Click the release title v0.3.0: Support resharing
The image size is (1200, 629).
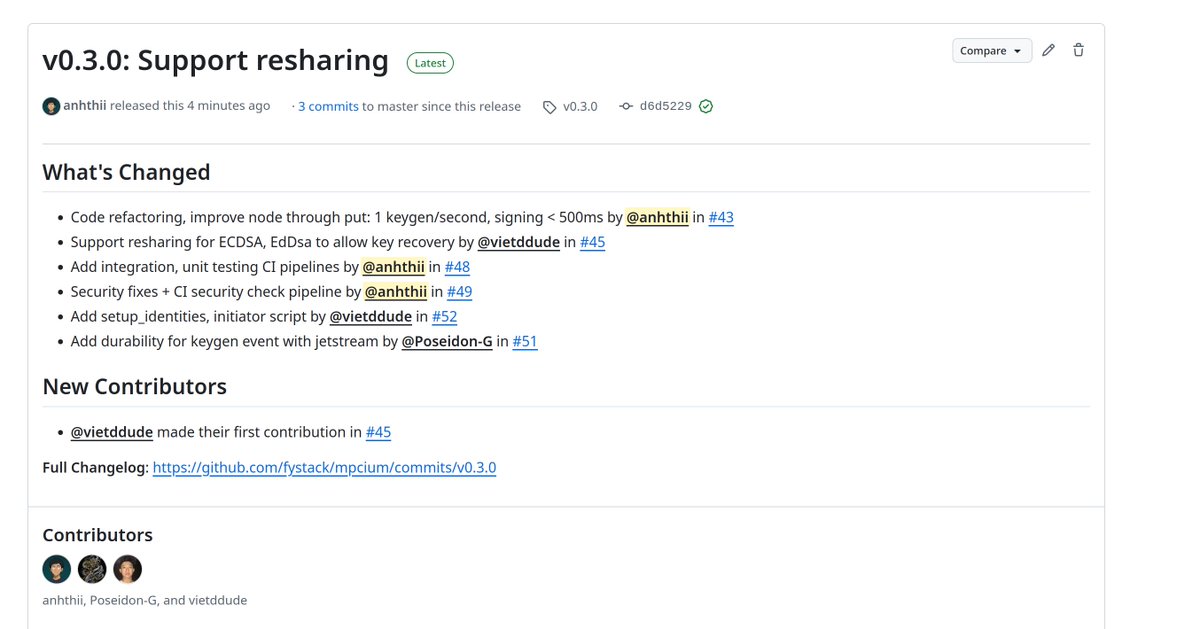pyautogui.click(x=215, y=60)
